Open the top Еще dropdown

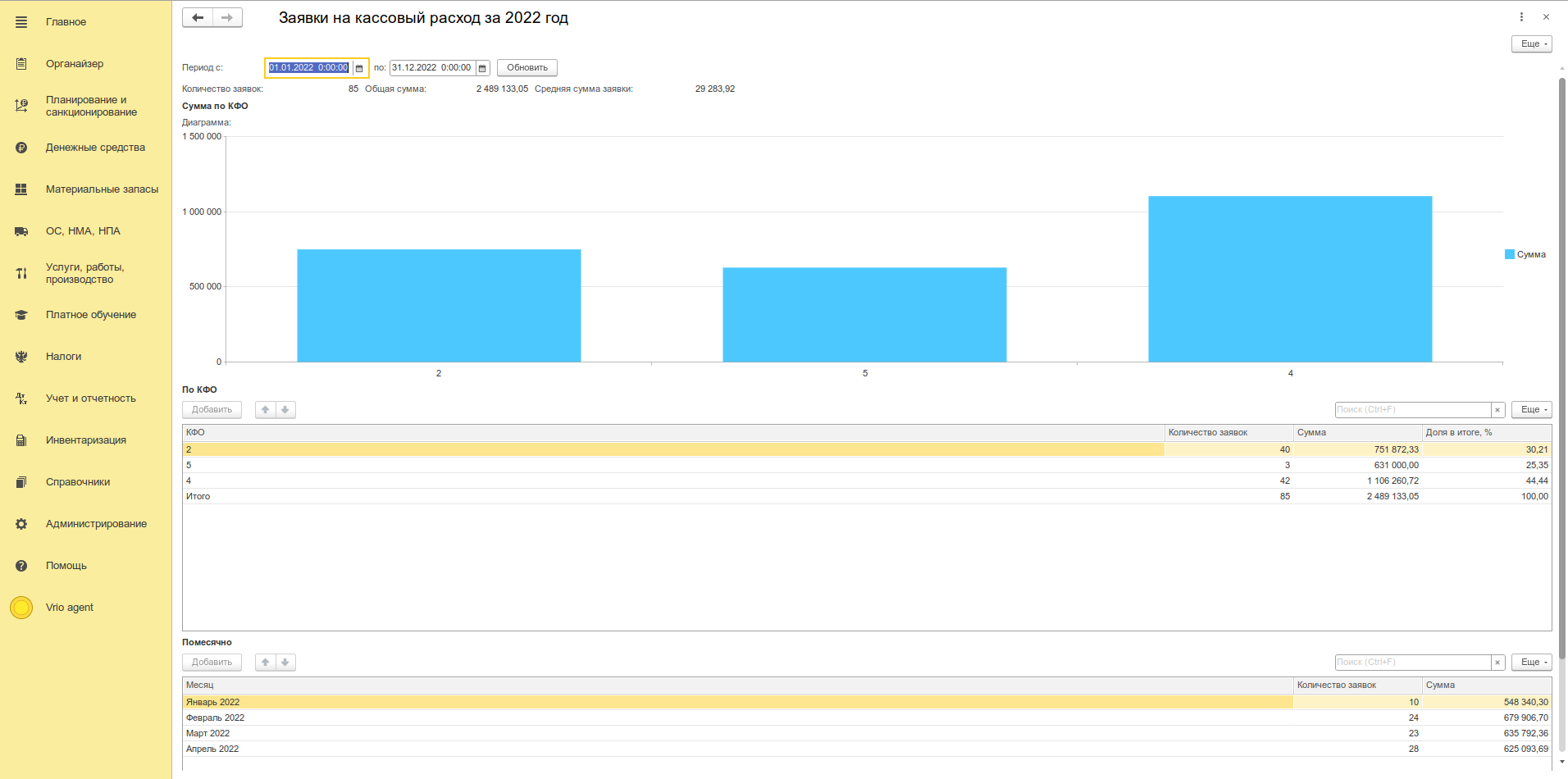[x=1532, y=44]
